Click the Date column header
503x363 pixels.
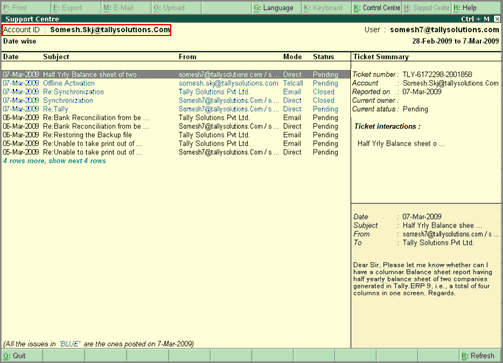(11, 57)
